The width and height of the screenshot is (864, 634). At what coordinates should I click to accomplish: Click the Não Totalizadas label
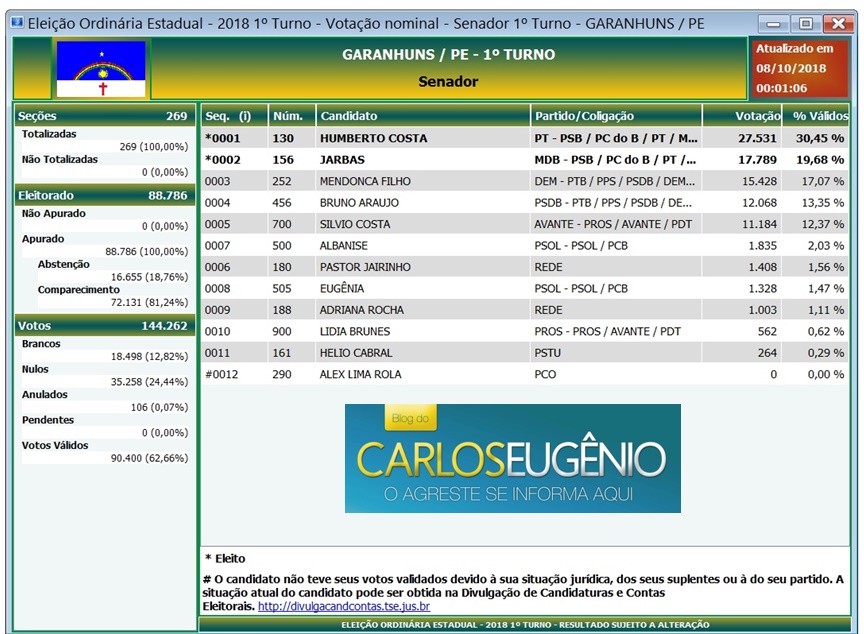click(x=60, y=159)
